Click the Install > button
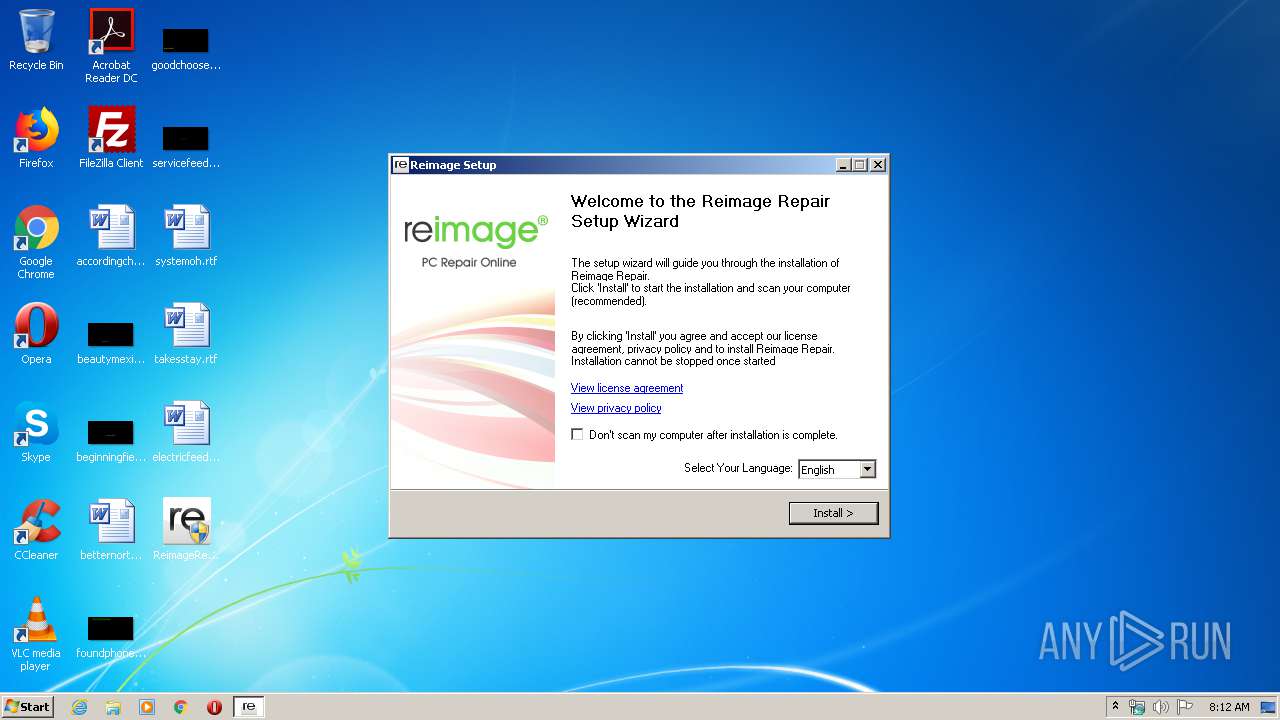This screenshot has width=1280, height=720. 833,513
